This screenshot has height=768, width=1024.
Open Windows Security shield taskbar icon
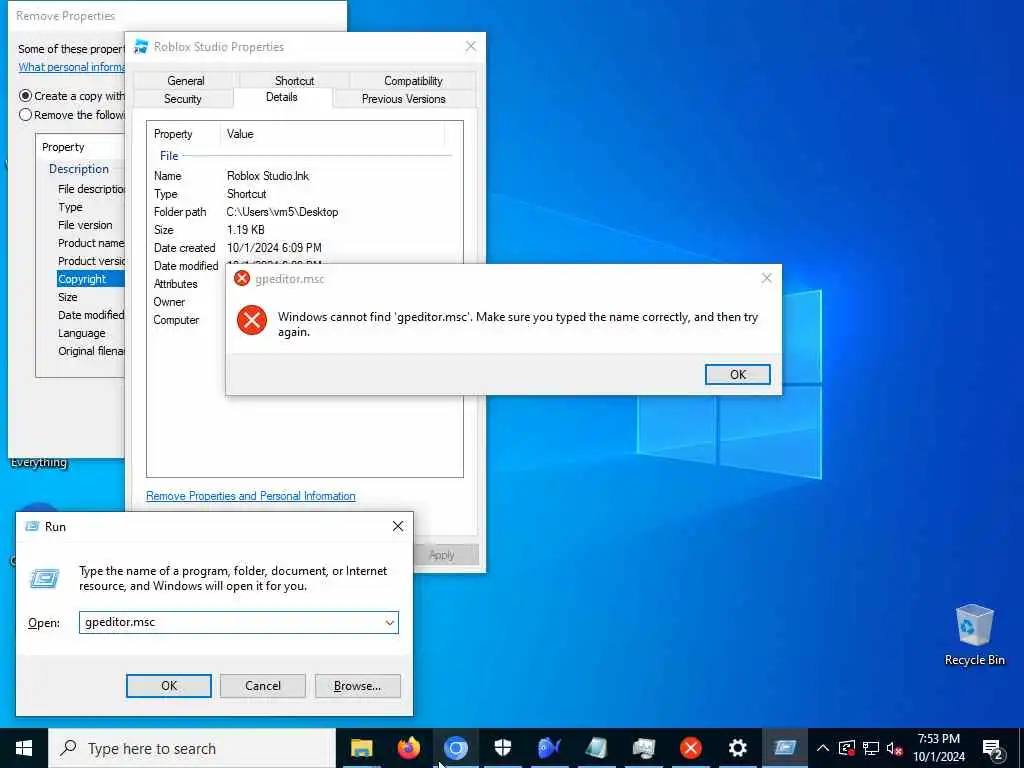pos(503,748)
